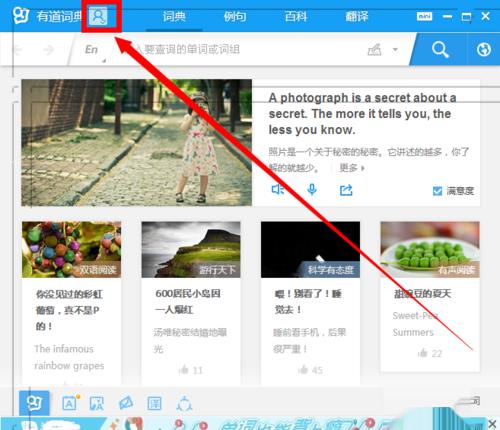This screenshot has height=430, width=500.
Task: Maximize the Youdao dictionary window
Action: coord(466,16)
